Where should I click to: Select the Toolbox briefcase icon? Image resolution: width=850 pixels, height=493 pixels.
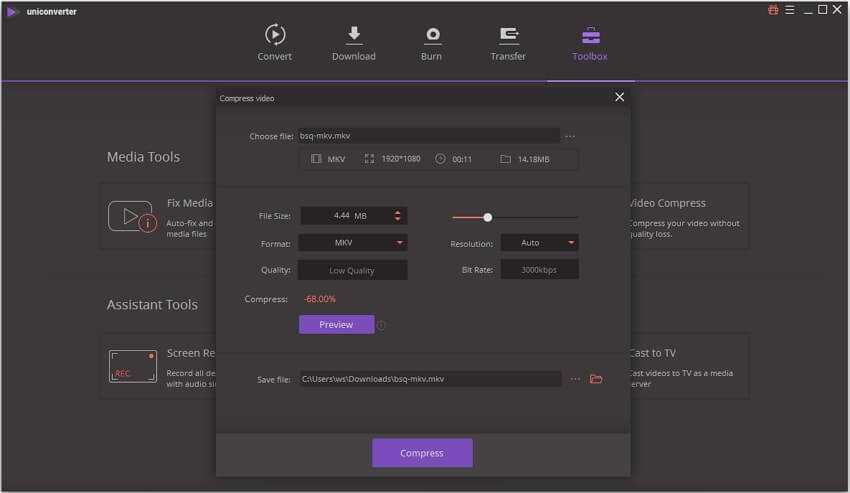[x=590, y=36]
